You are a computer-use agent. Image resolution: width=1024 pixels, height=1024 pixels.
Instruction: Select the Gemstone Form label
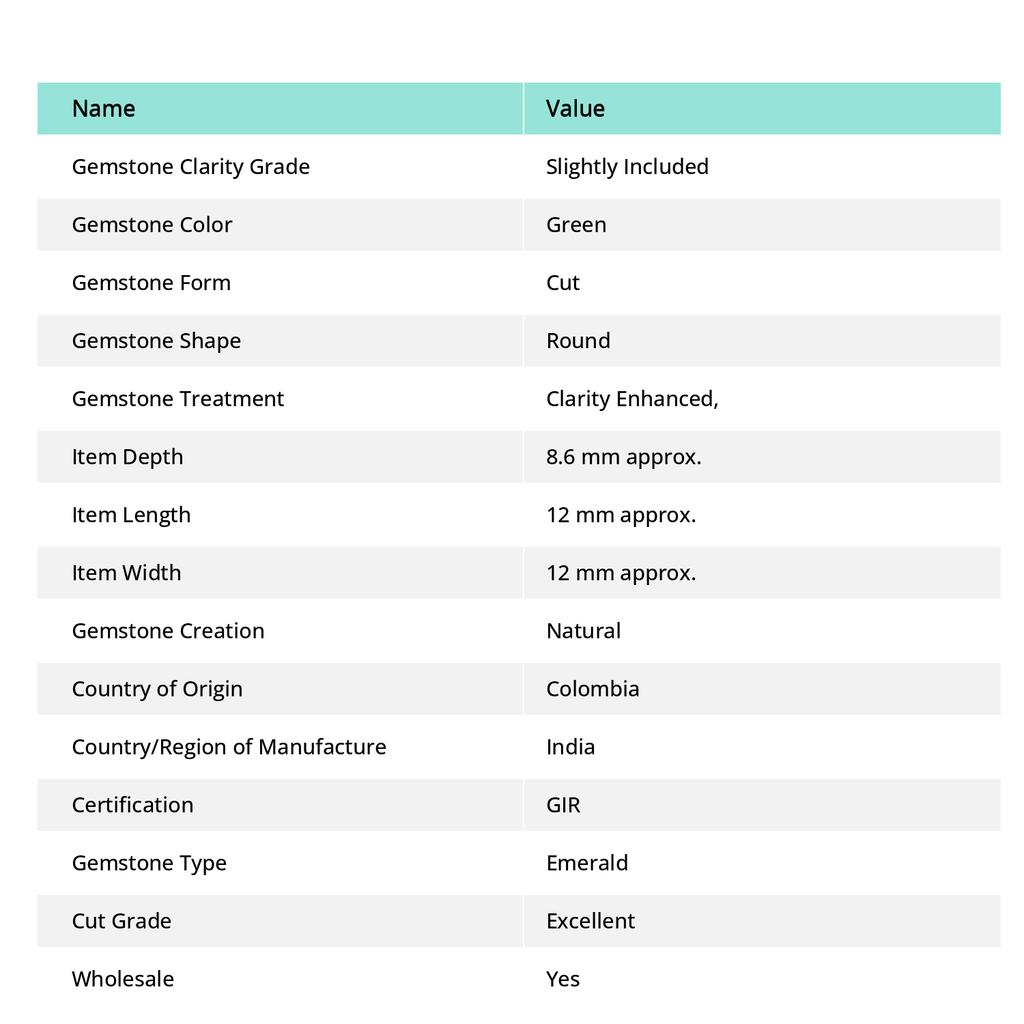pyautogui.click(x=151, y=282)
